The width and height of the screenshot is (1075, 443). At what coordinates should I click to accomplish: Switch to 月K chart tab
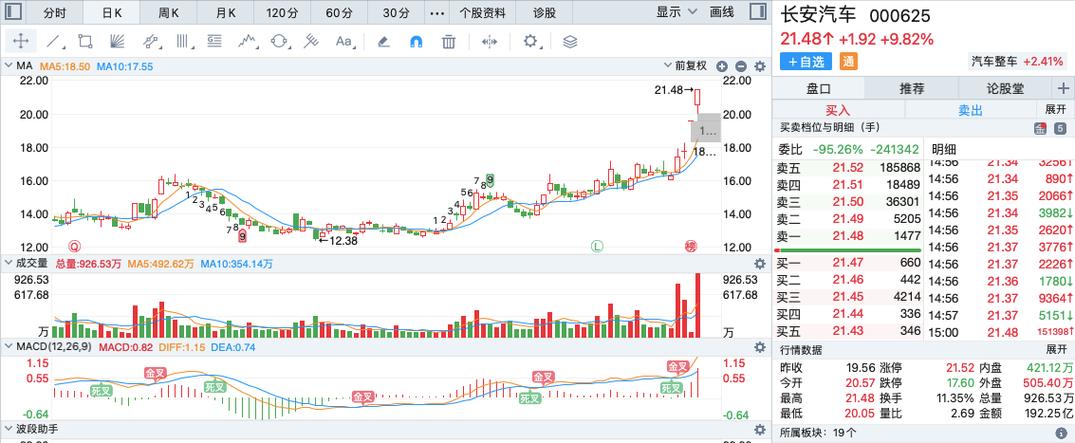tap(225, 12)
